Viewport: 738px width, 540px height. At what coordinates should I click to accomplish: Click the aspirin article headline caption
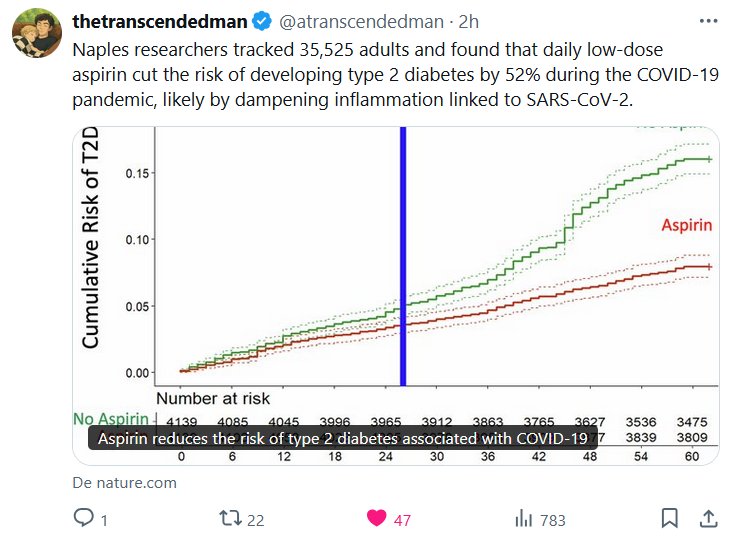(342, 439)
